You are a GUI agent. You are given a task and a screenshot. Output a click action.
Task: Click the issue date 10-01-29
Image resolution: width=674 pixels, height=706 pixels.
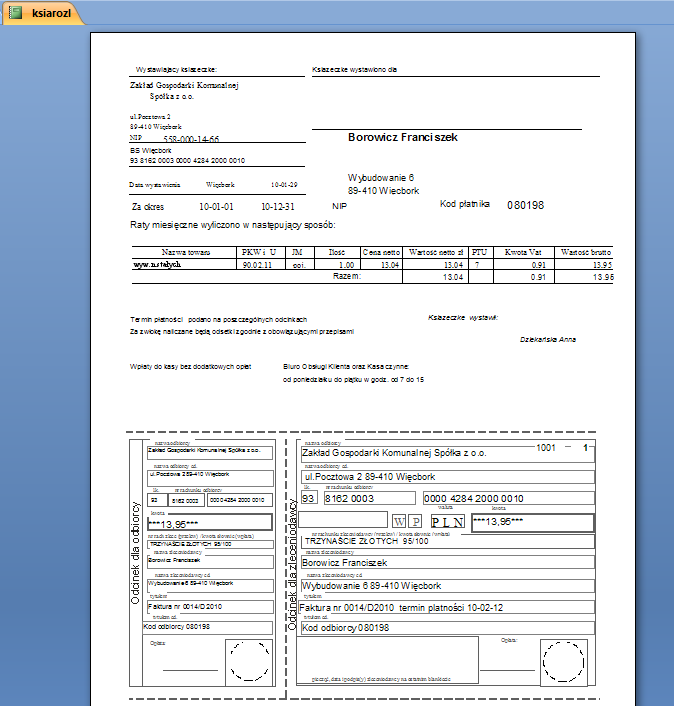coord(284,185)
